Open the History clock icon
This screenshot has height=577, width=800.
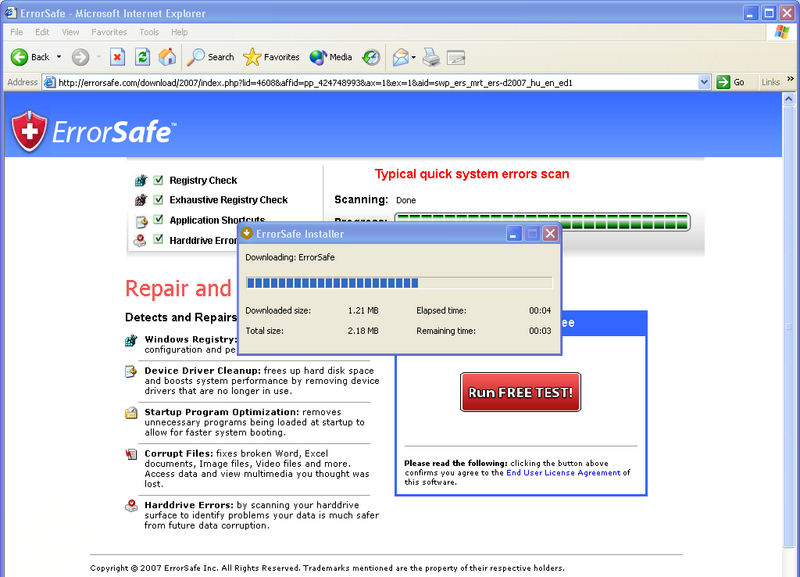tap(371, 57)
